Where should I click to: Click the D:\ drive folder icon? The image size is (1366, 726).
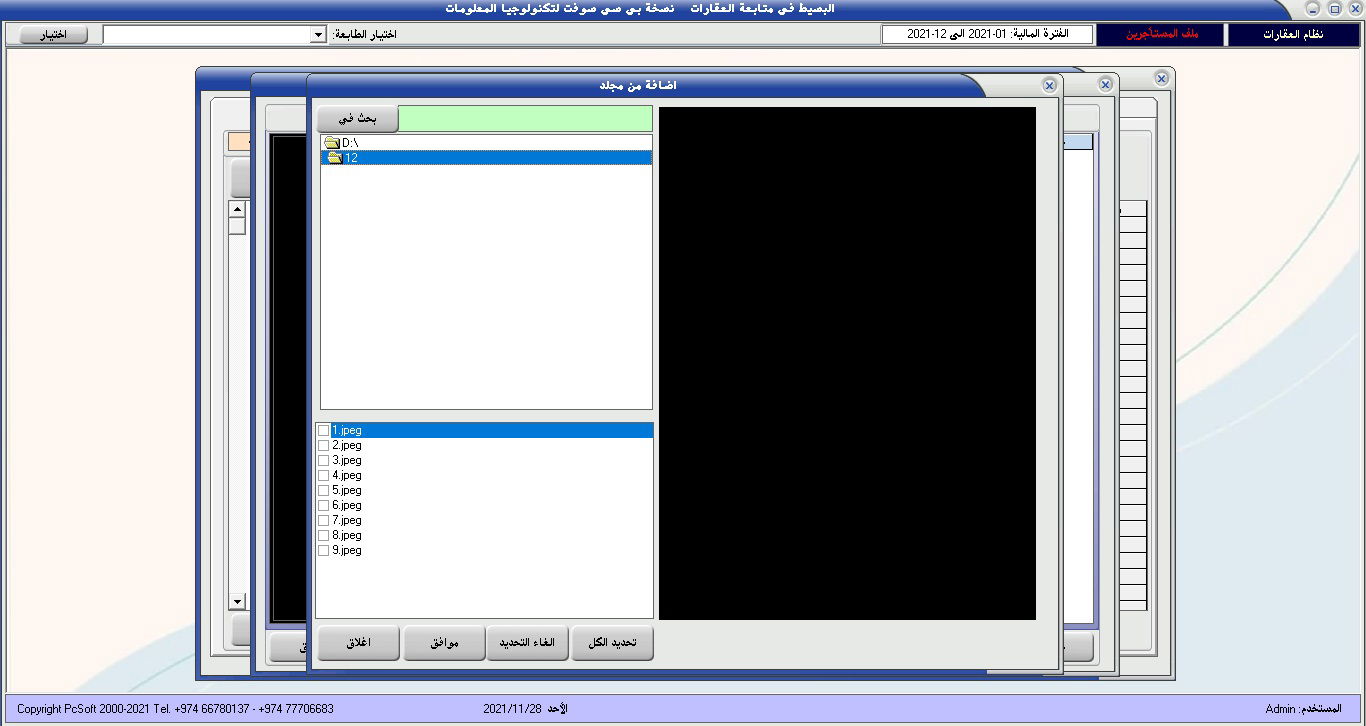(x=332, y=143)
